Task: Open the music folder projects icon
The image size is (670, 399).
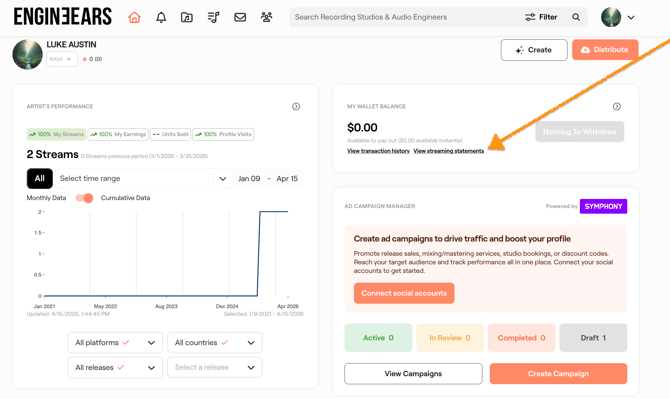Action: 187,17
